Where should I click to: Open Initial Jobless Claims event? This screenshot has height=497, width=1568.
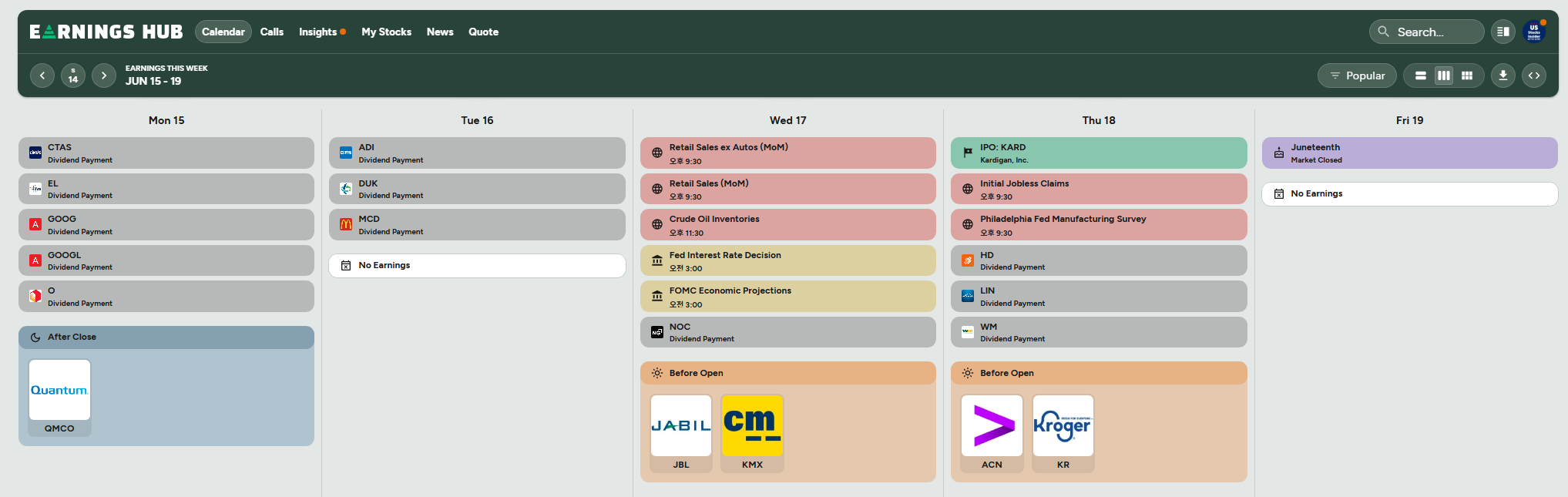click(1099, 189)
